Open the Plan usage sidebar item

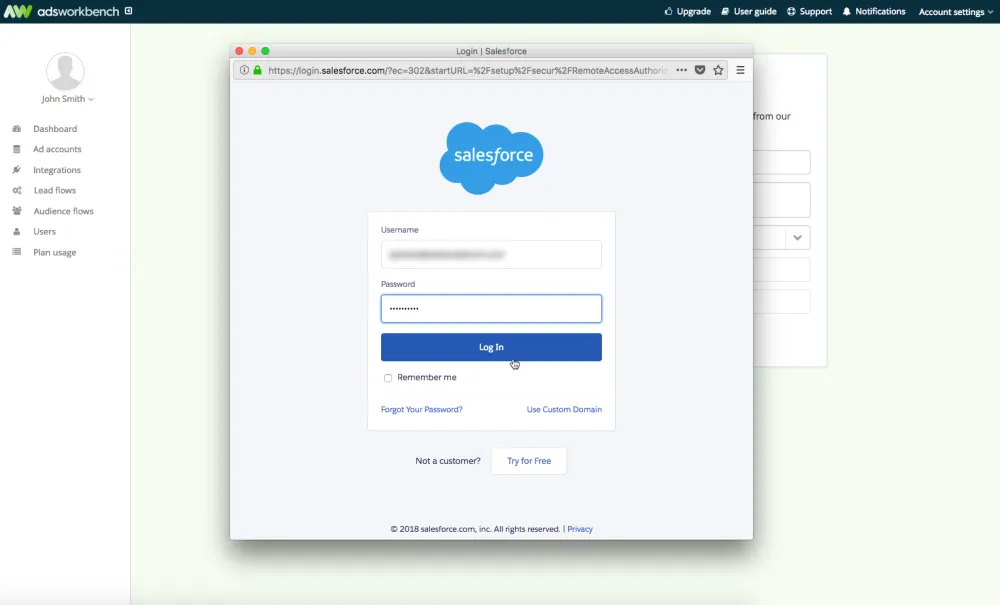click(x=54, y=252)
